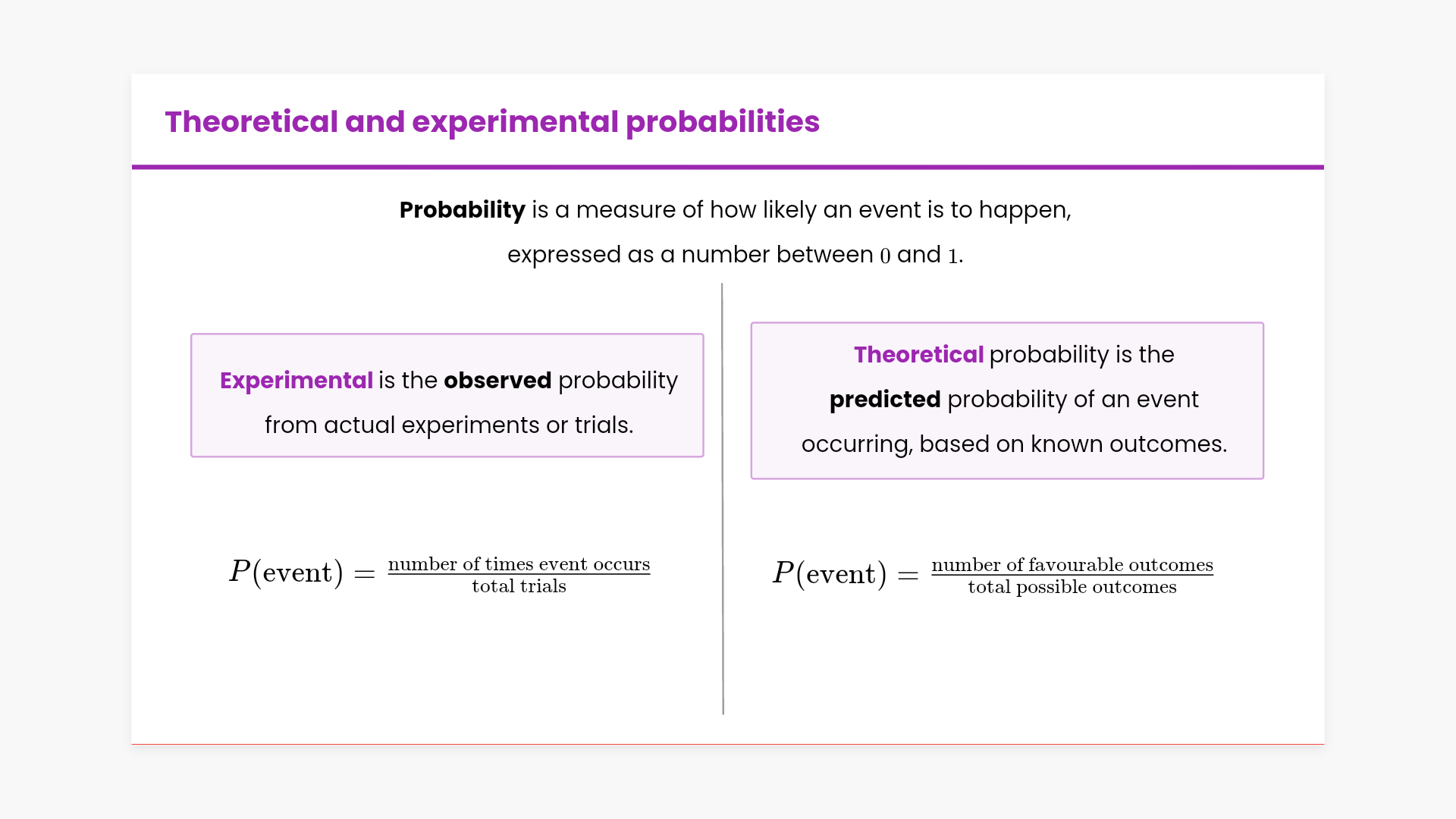
Task: Click the numerator "number of times event occurs"
Action: (519, 564)
